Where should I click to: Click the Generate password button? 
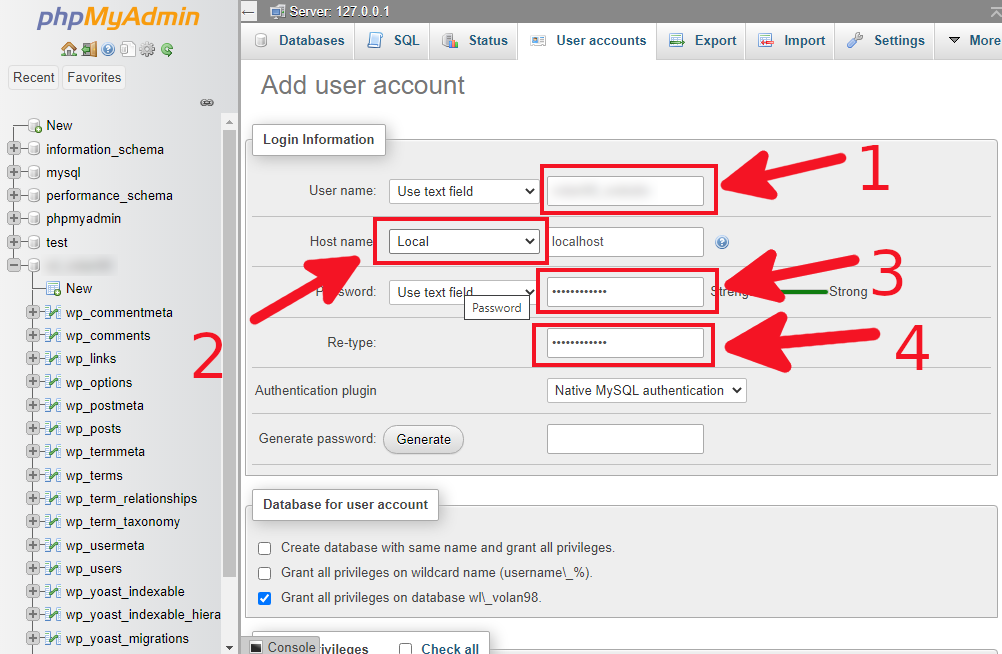(423, 439)
